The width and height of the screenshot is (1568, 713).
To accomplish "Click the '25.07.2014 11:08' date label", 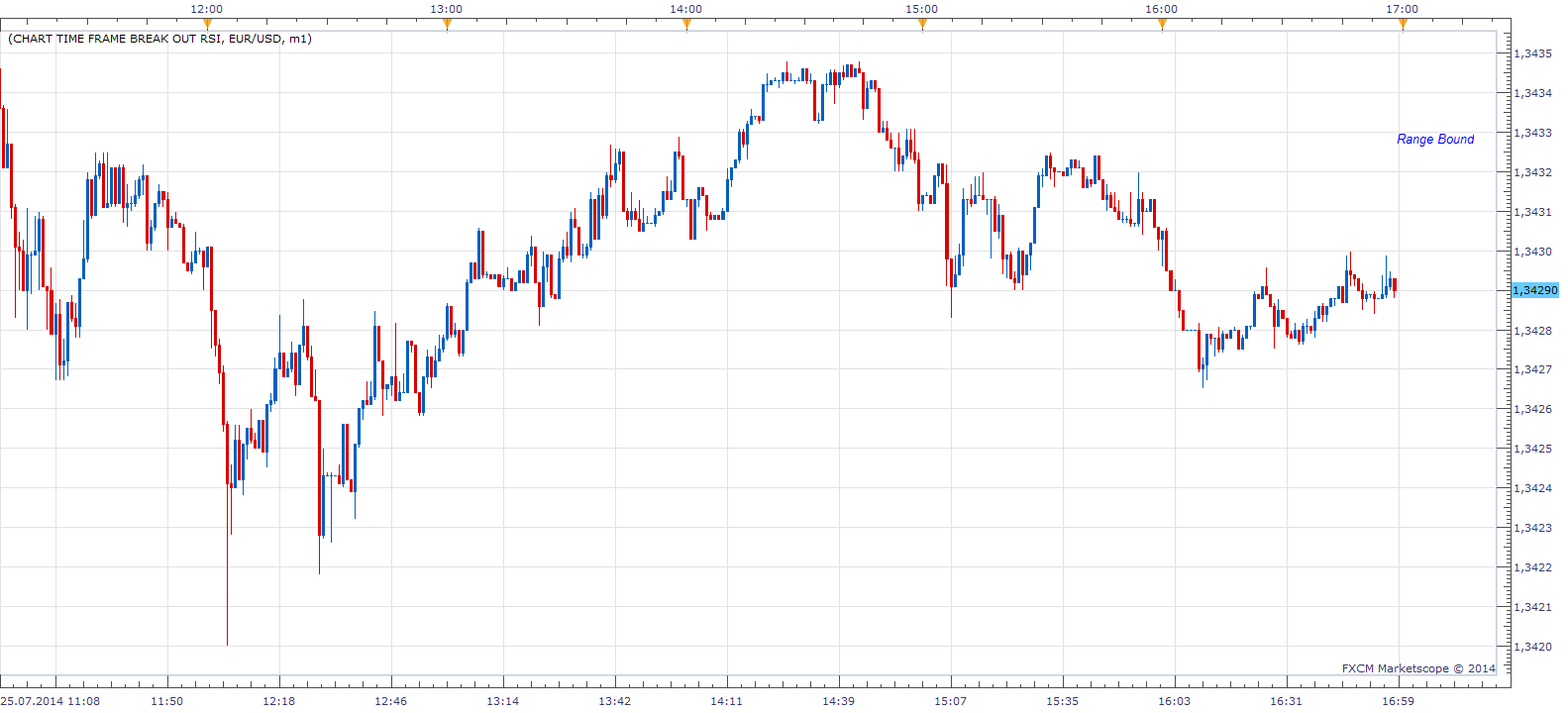I will (x=51, y=701).
